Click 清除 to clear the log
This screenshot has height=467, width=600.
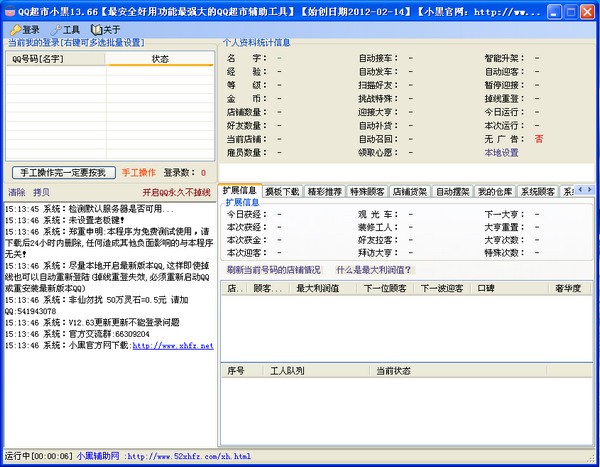click(16, 192)
